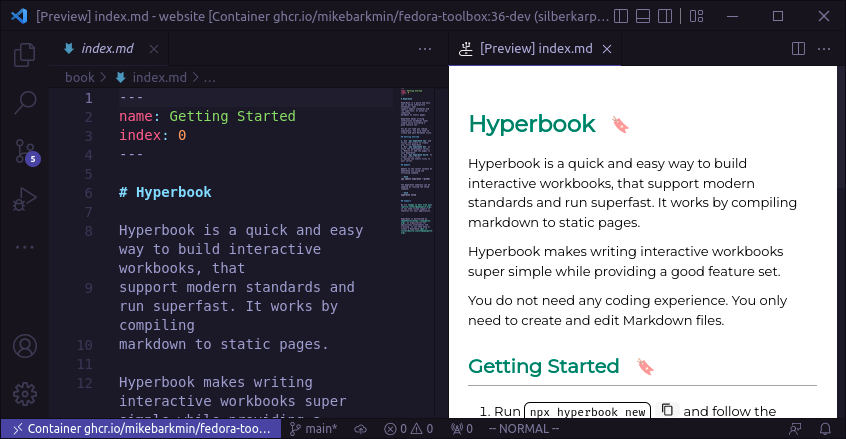Image resolution: width=846 pixels, height=439 pixels.
Task: Place cursor on the index: 0 line
Action: tap(153, 135)
